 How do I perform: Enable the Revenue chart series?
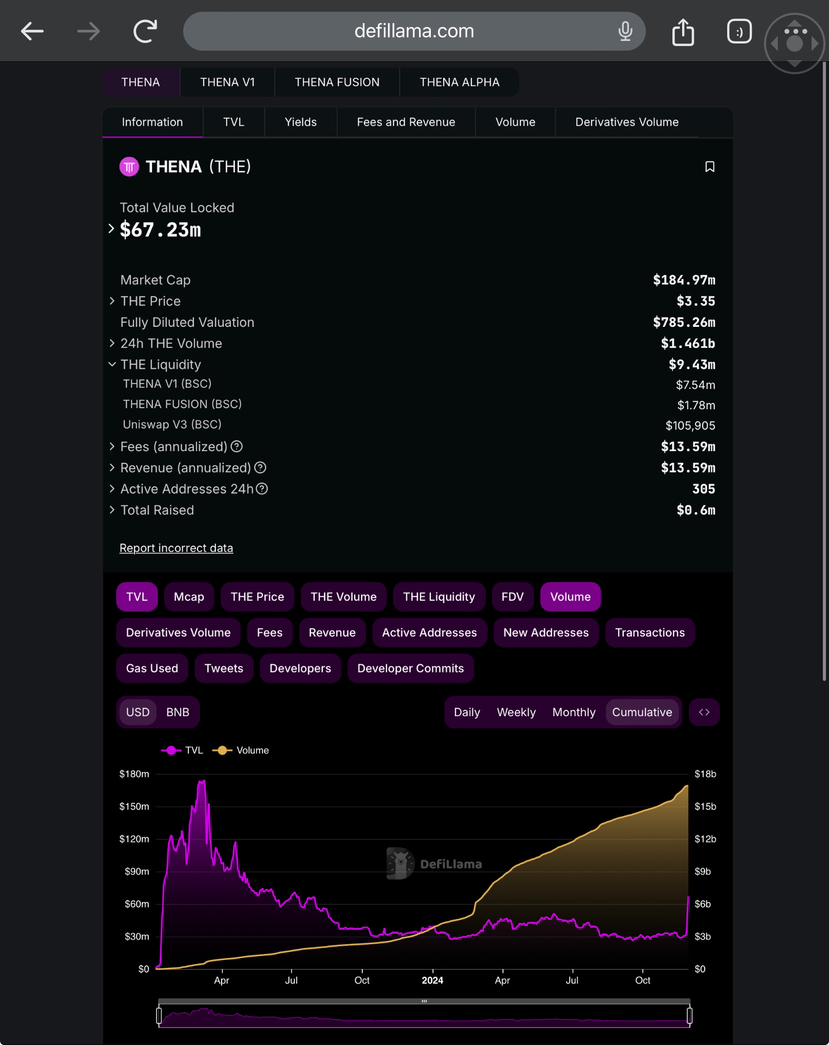pyautogui.click(x=333, y=633)
